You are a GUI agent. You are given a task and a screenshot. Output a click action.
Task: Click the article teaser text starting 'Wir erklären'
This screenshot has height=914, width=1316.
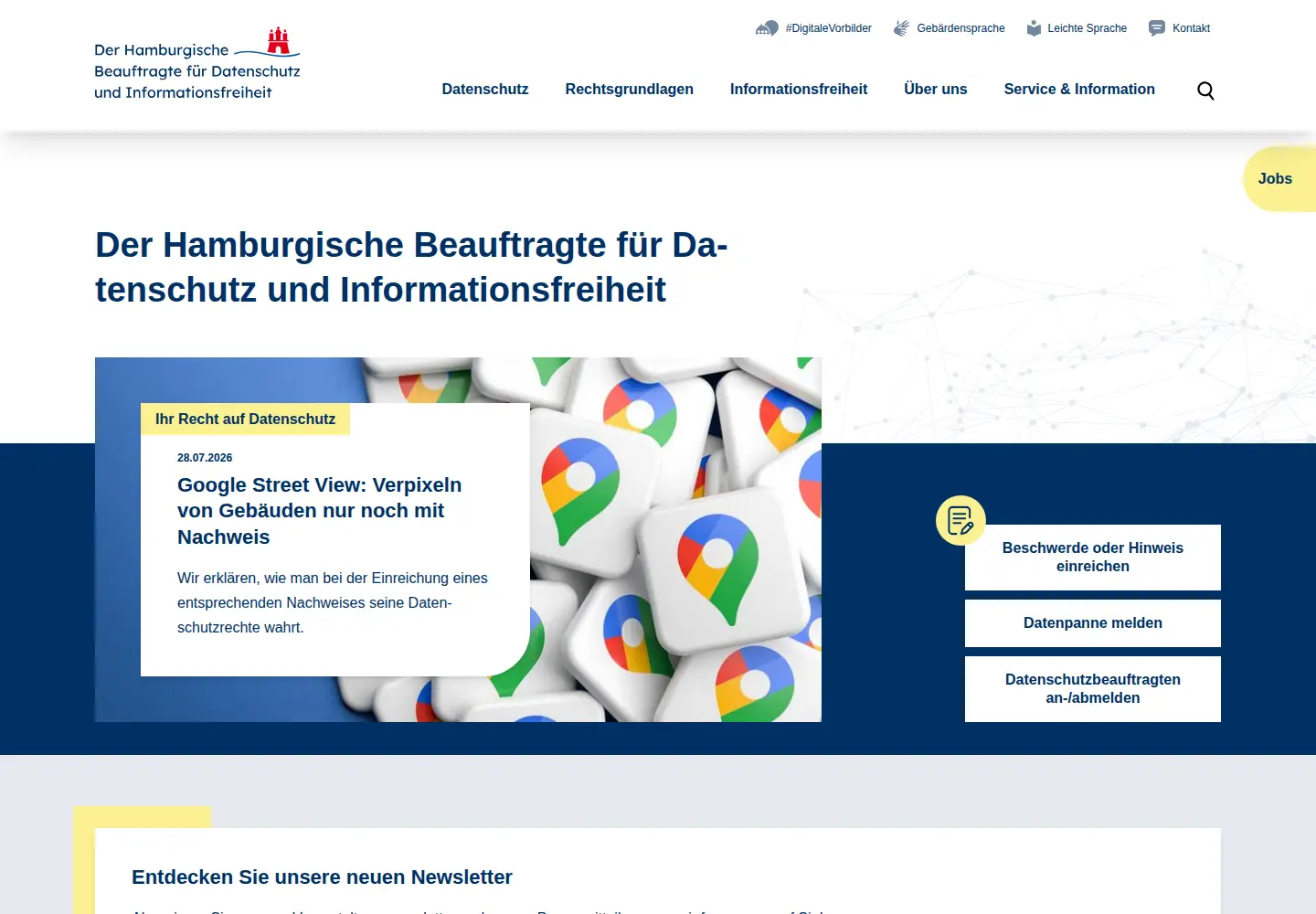click(333, 602)
